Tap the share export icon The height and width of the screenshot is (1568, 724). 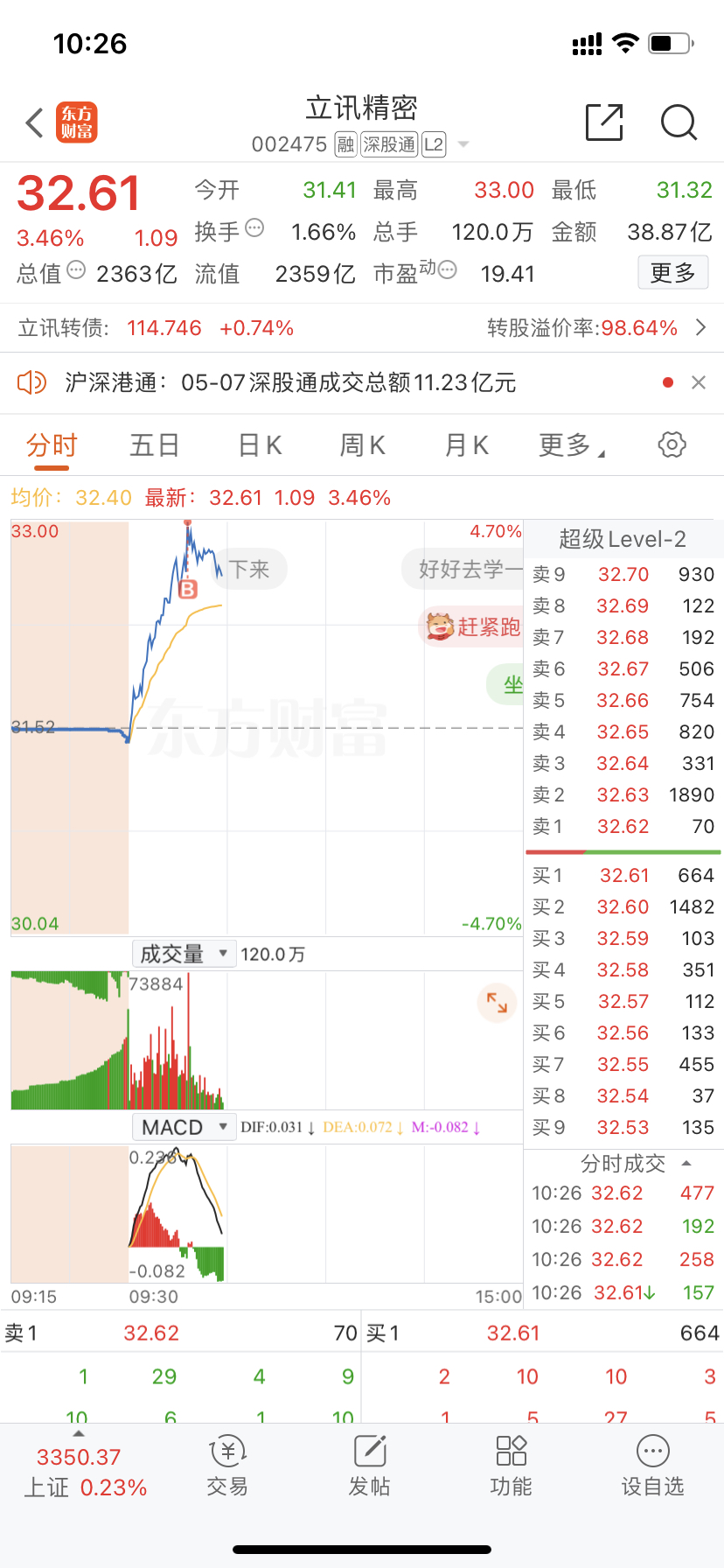point(604,122)
